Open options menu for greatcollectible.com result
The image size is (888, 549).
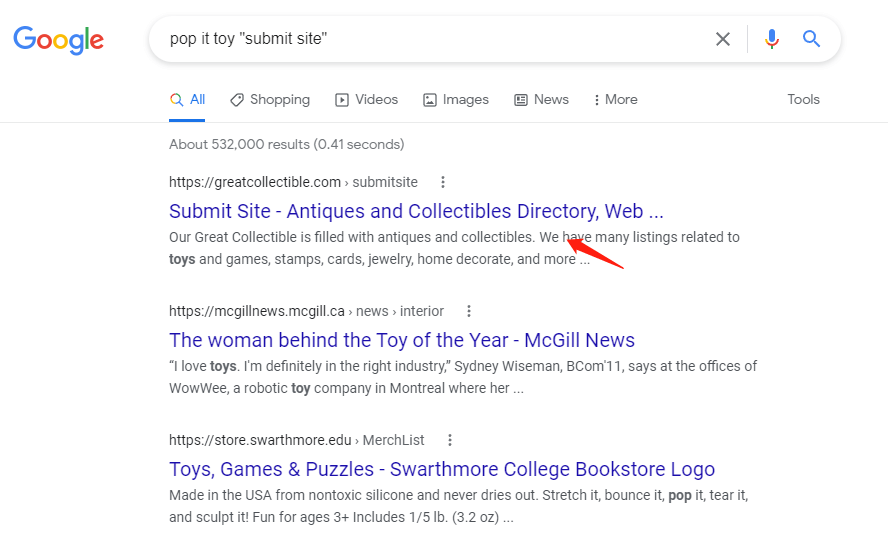(443, 182)
